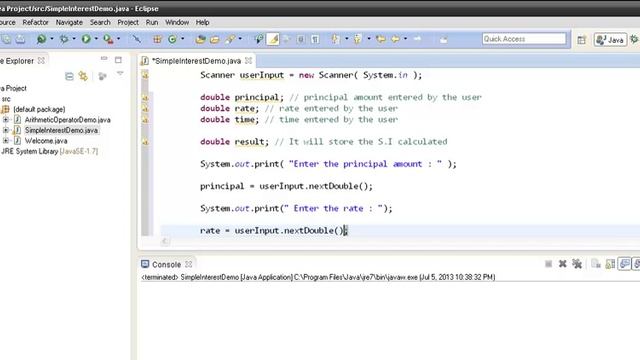Viewport: 640px width, 360px height.
Task: Click the Debug perspective icon beside Java
Action: pyautogui.click(x=634, y=39)
